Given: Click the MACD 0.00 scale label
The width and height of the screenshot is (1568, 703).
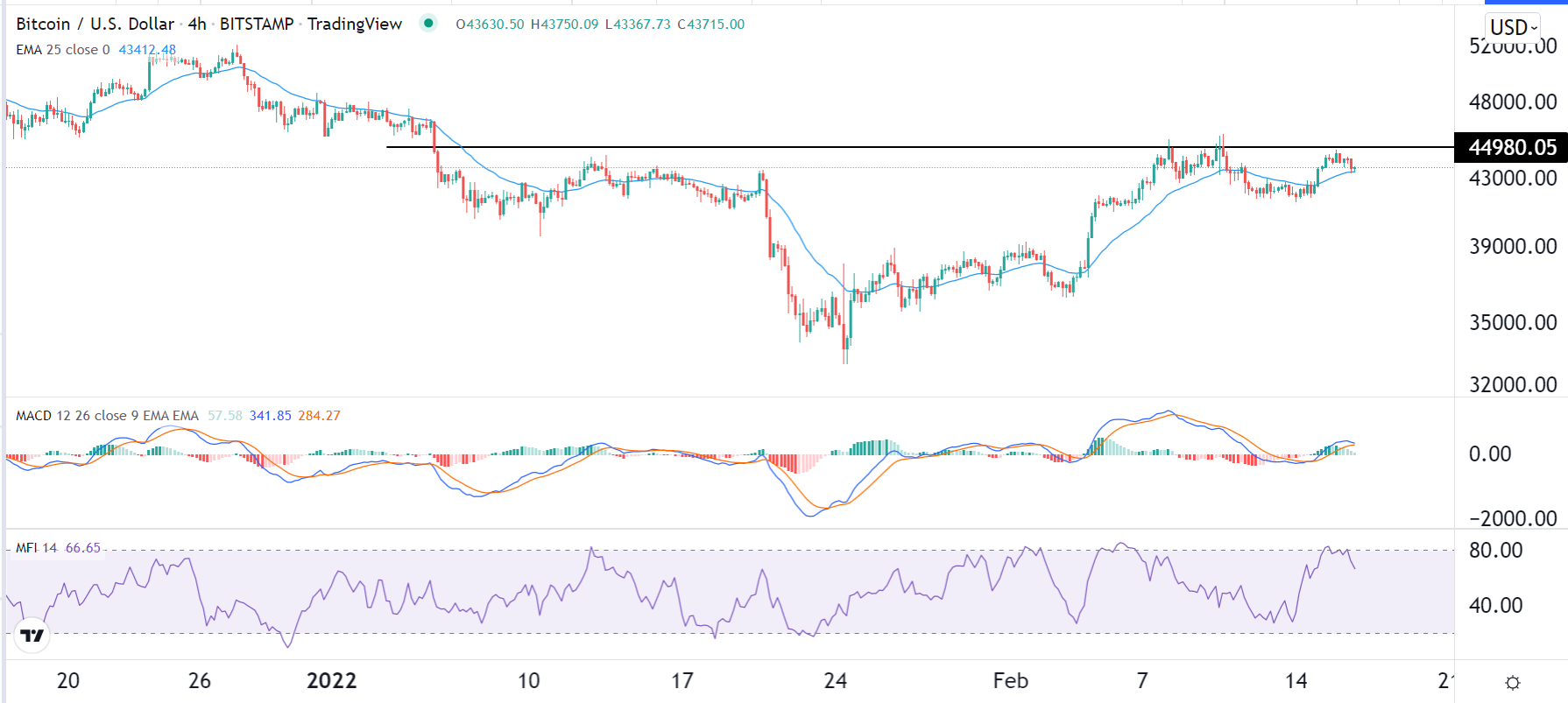Looking at the screenshot, I should pyautogui.click(x=1489, y=453).
